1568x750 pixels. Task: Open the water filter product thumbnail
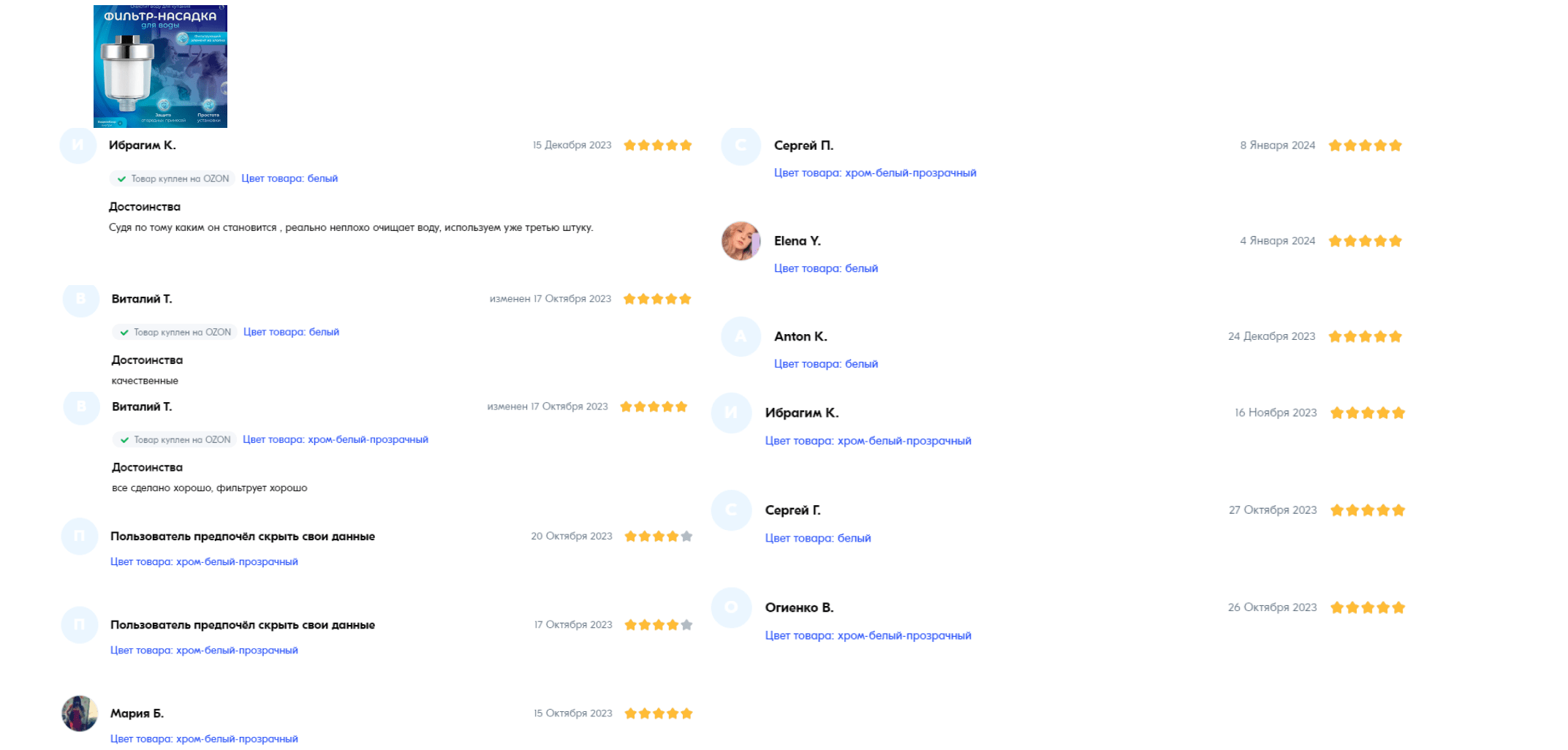pos(160,67)
